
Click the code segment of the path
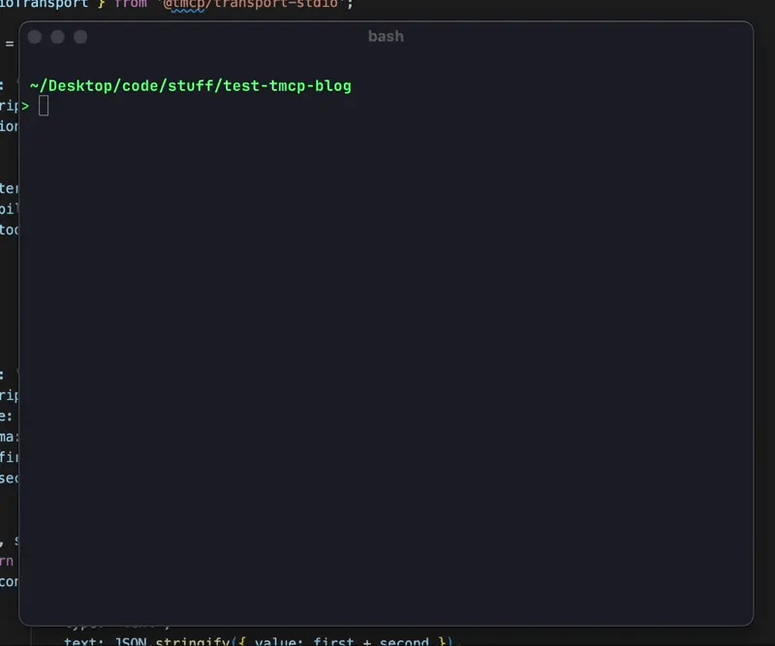[x=139, y=85]
